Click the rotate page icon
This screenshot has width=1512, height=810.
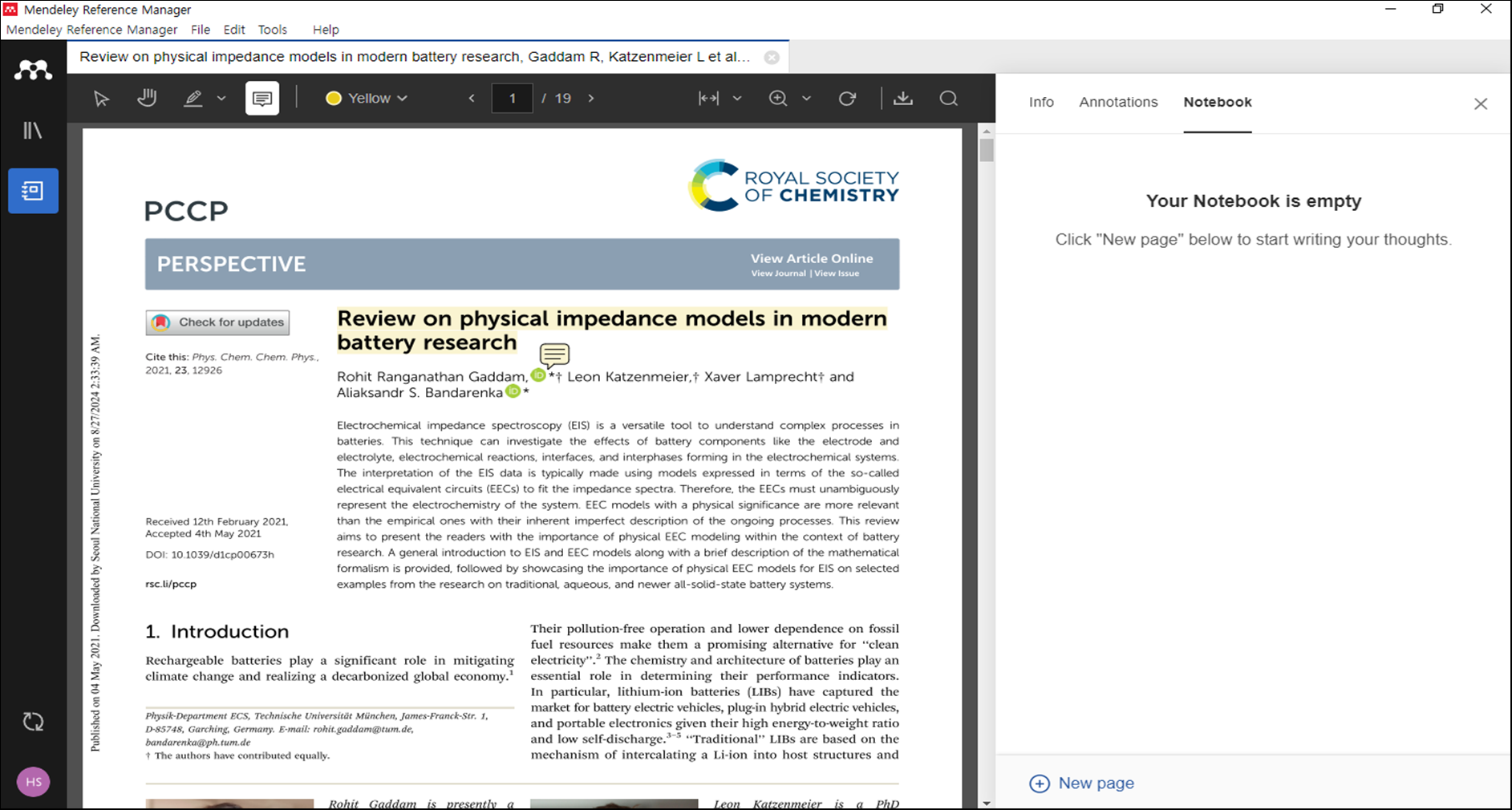tap(847, 98)
